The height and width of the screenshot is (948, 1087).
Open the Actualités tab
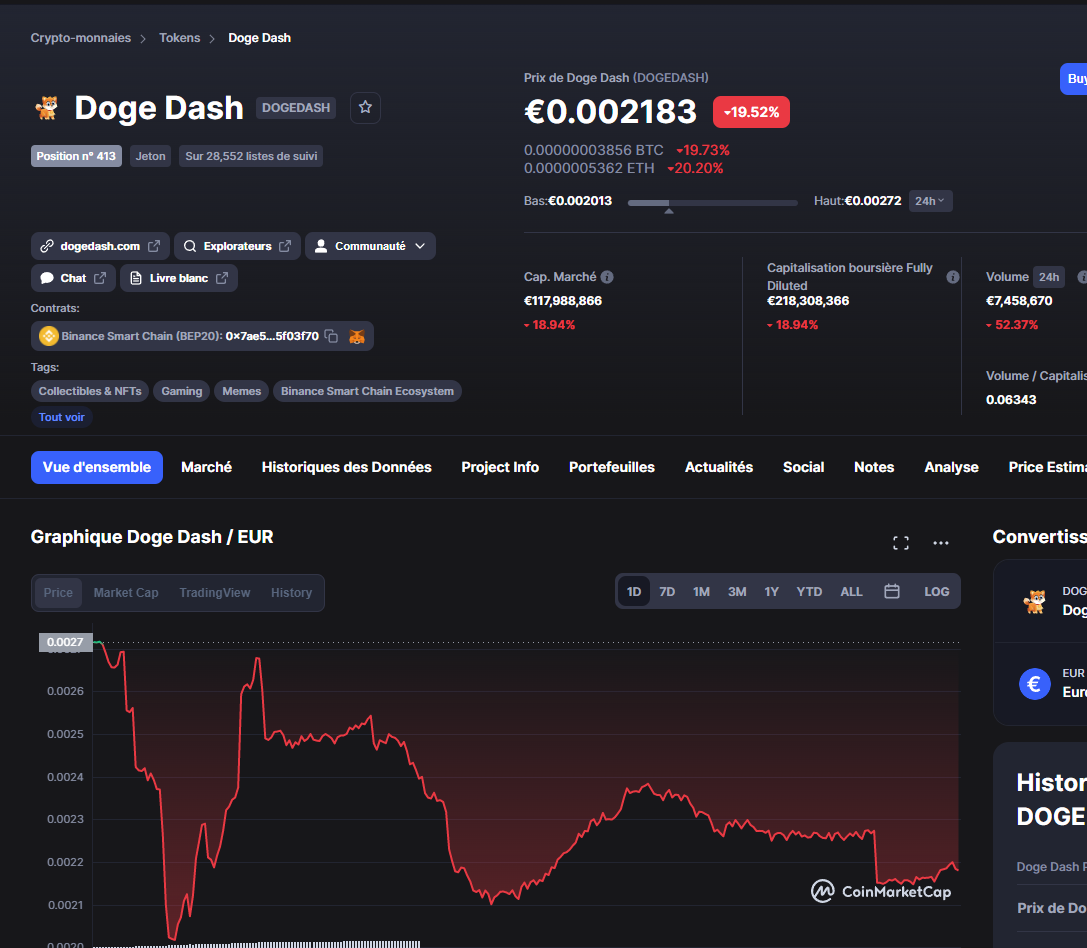click(719, 467)
